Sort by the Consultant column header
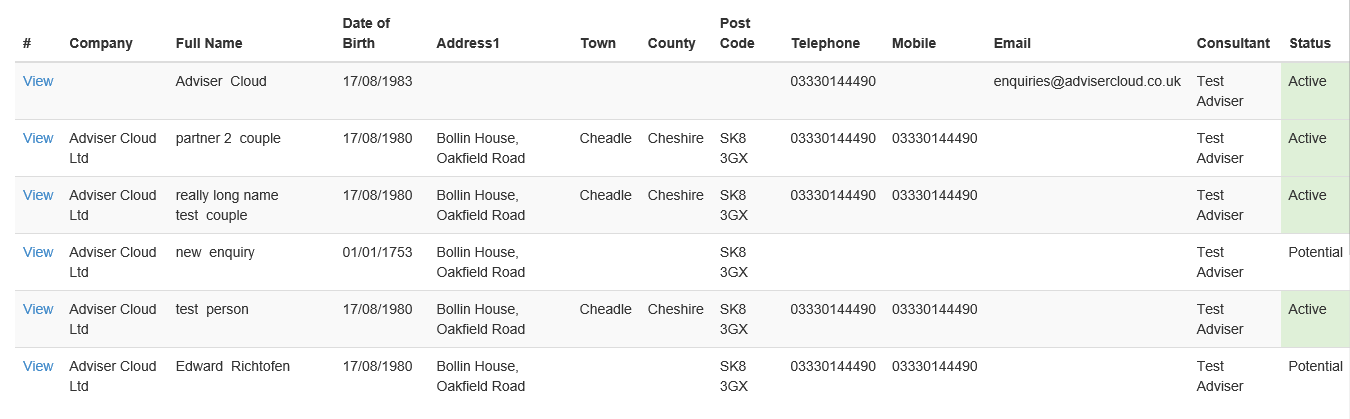The image size is (1350, 419). pyautogui.click(x=1233, y=43)
